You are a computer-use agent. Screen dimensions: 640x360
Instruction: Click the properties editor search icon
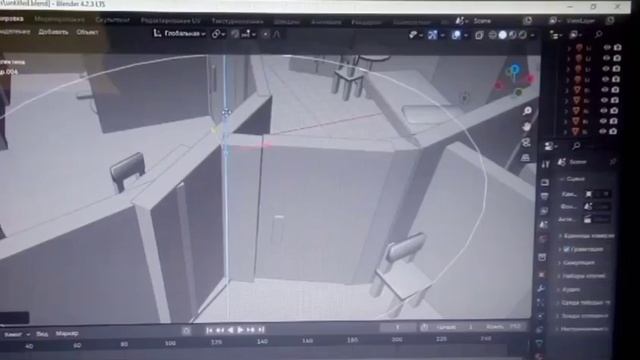click(x=576, y=145)
